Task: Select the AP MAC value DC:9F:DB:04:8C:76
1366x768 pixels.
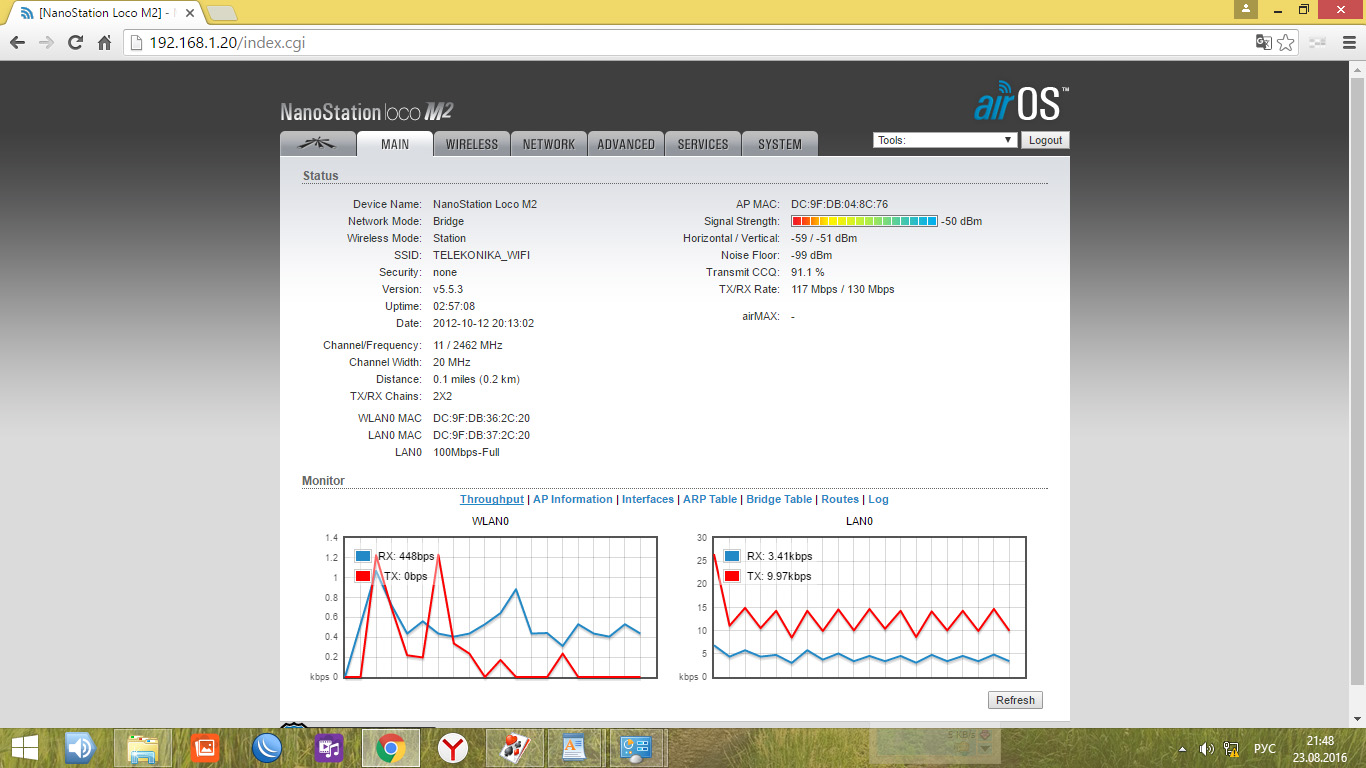Action: pos(839,204)
